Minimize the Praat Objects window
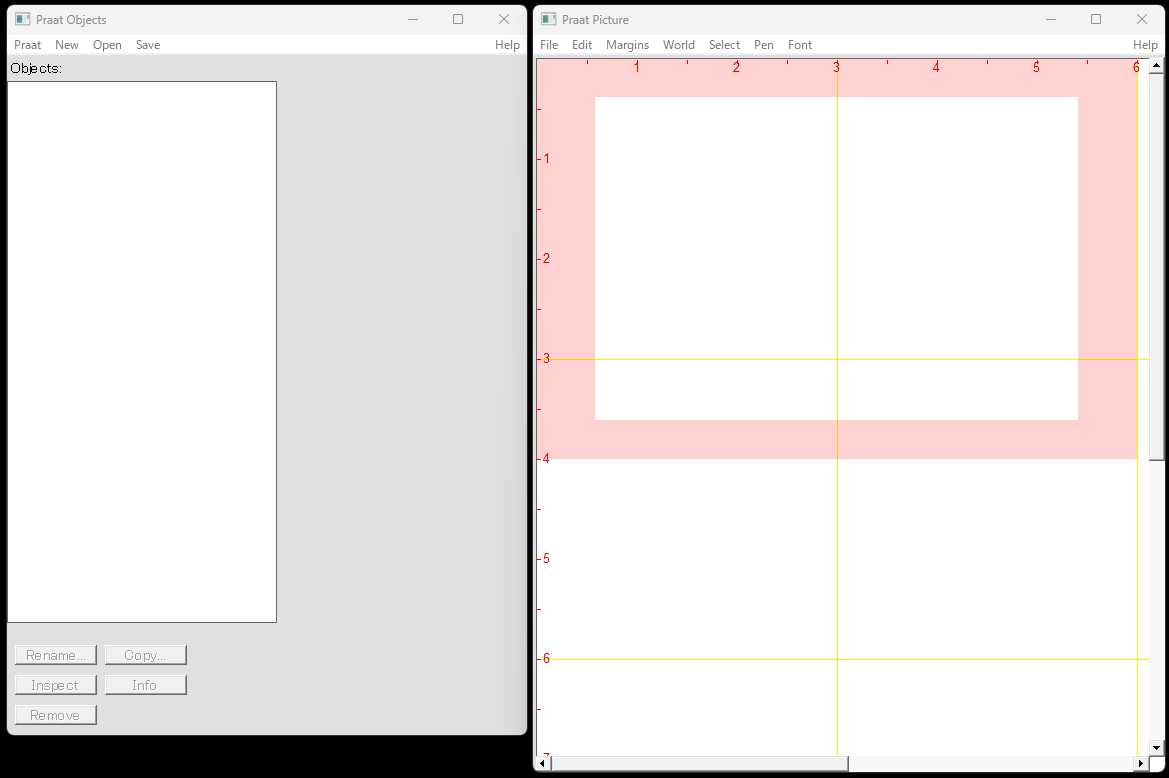This screenshot has width=1169, height=778. [412, 19]
